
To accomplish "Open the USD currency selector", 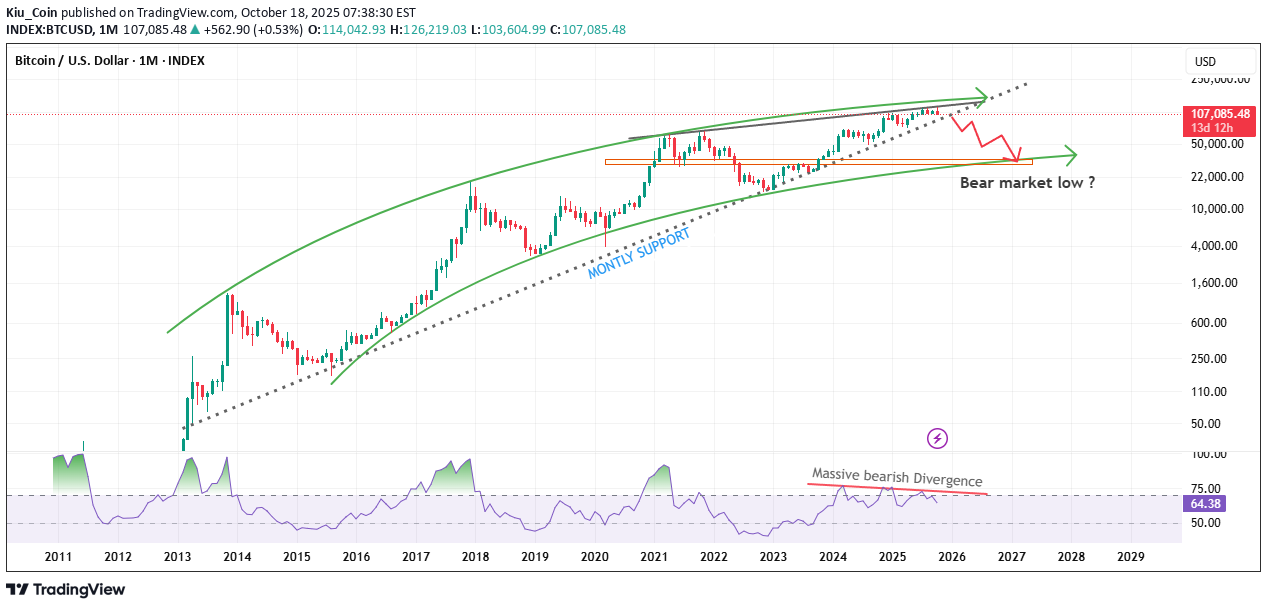I will [1205, 62].
